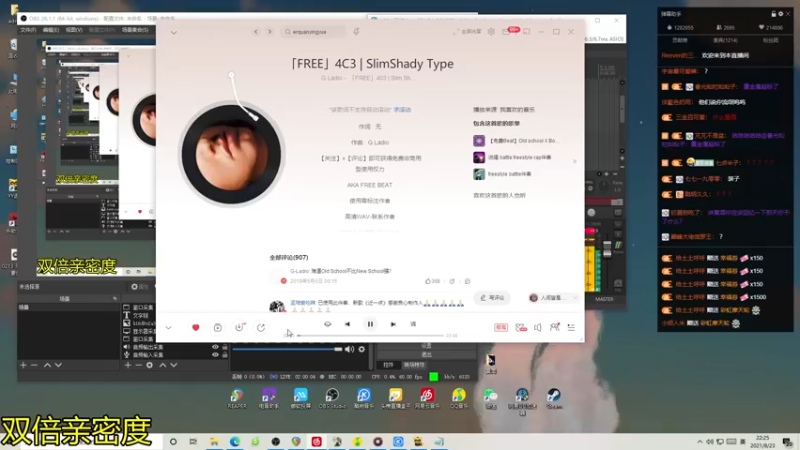Open the Edge browser in the Windows taskbar
The height and width of the screenshot is (450, 800).
tap(235, 441)
